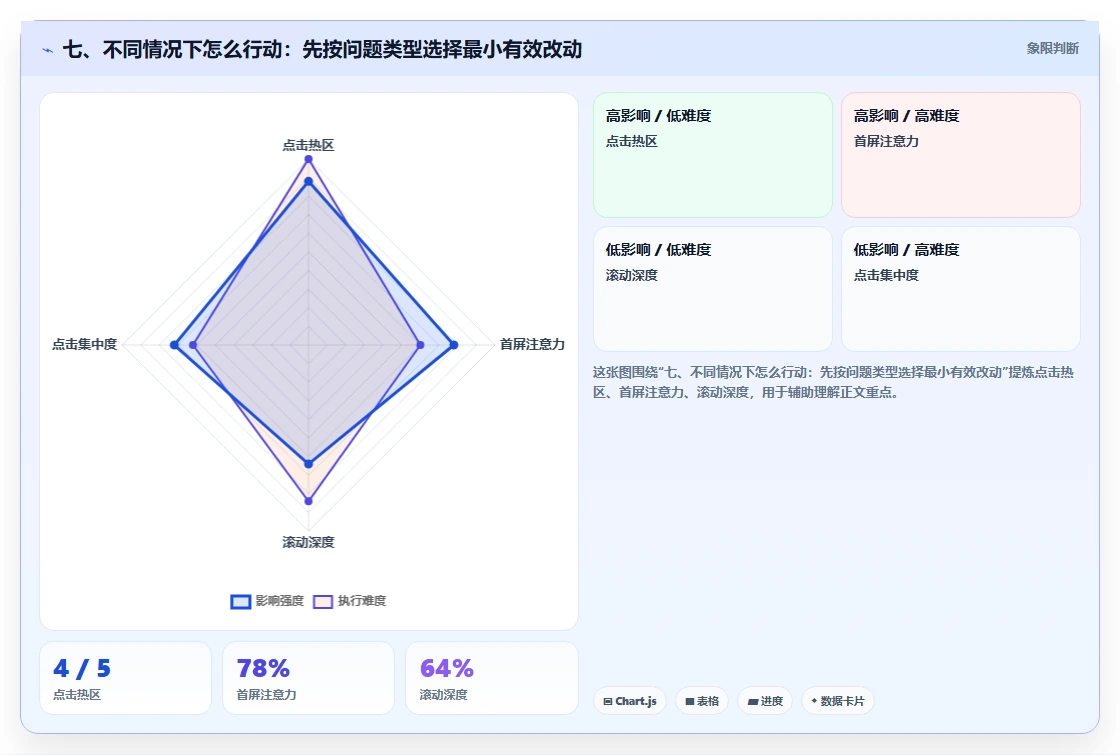Viewport: 1120px width, 755px height.
Task: Click the 执行难度 data point on 首屏注意力 axis
Action: click(x=420, y=345)
